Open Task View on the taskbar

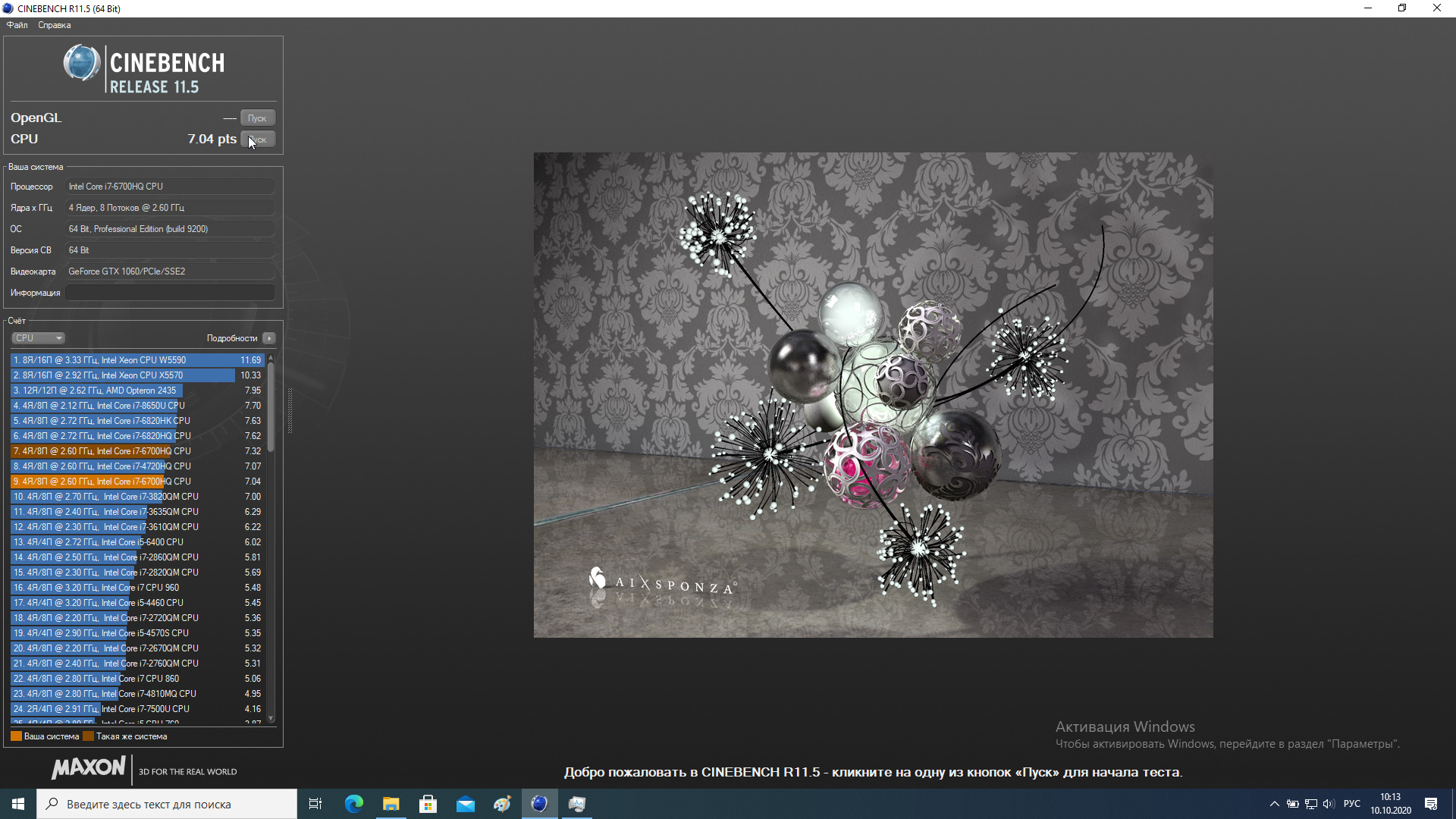coord(315,804)
